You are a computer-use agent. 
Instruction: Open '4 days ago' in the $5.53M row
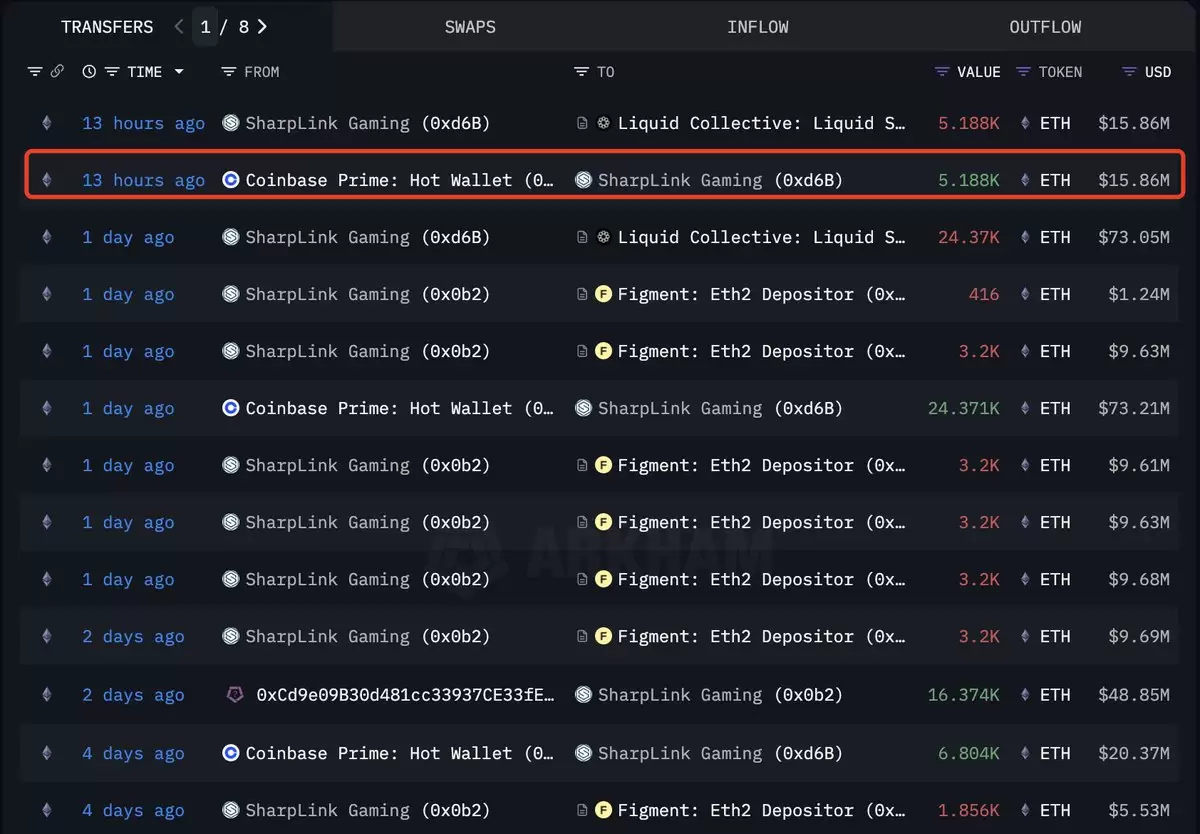pyautogui.click(x=133, y=810)
